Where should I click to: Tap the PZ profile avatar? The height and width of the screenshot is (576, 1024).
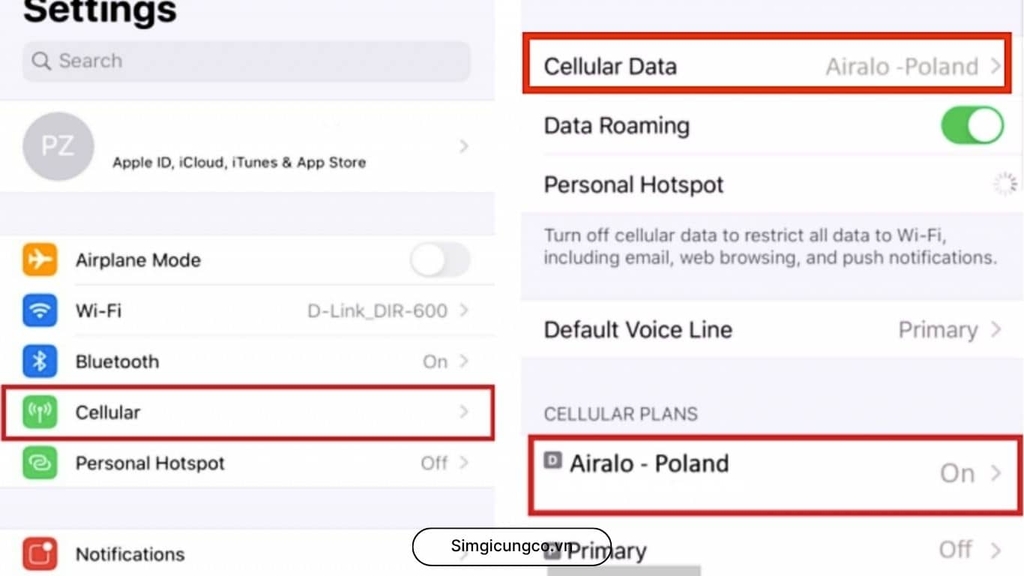(58, 146)
